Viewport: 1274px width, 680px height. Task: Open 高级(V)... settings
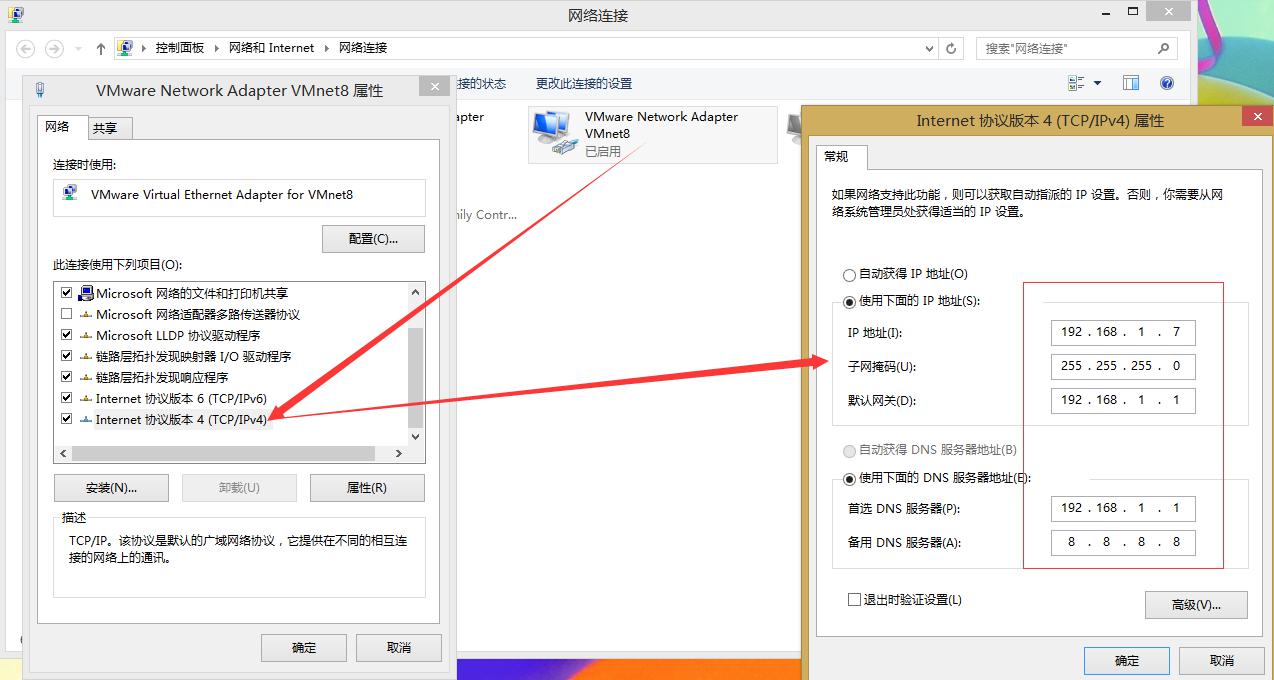(x=1196, y=605)
